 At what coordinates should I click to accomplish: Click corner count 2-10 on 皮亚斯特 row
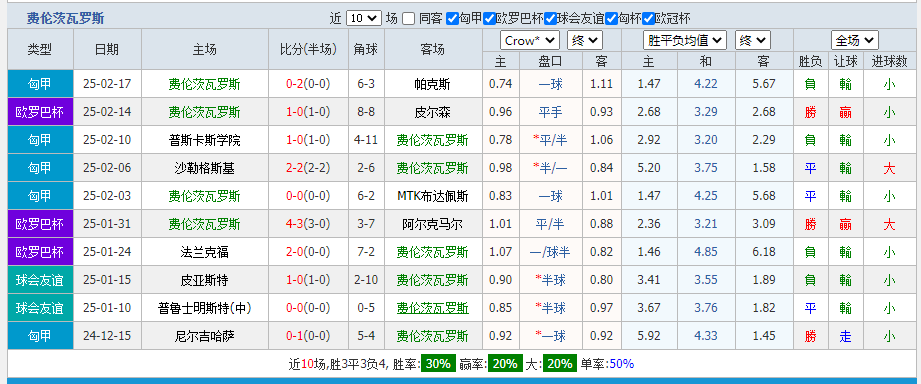pos(366,280)
